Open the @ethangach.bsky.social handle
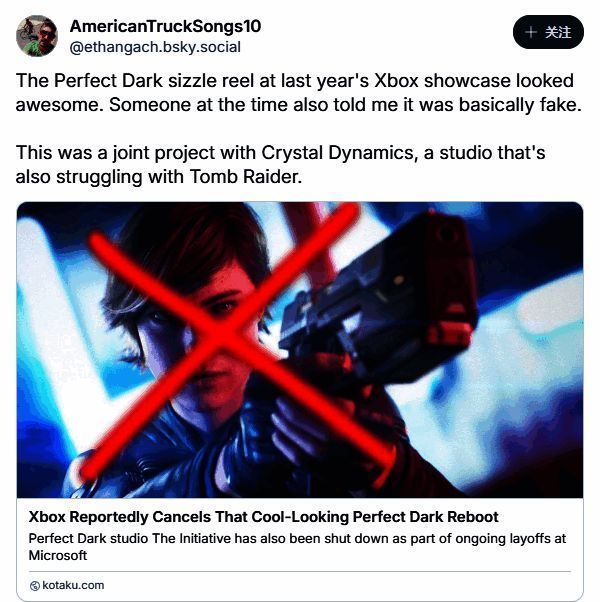The height and width of the screenshot is (602, 600). click(x=155, y=47)
